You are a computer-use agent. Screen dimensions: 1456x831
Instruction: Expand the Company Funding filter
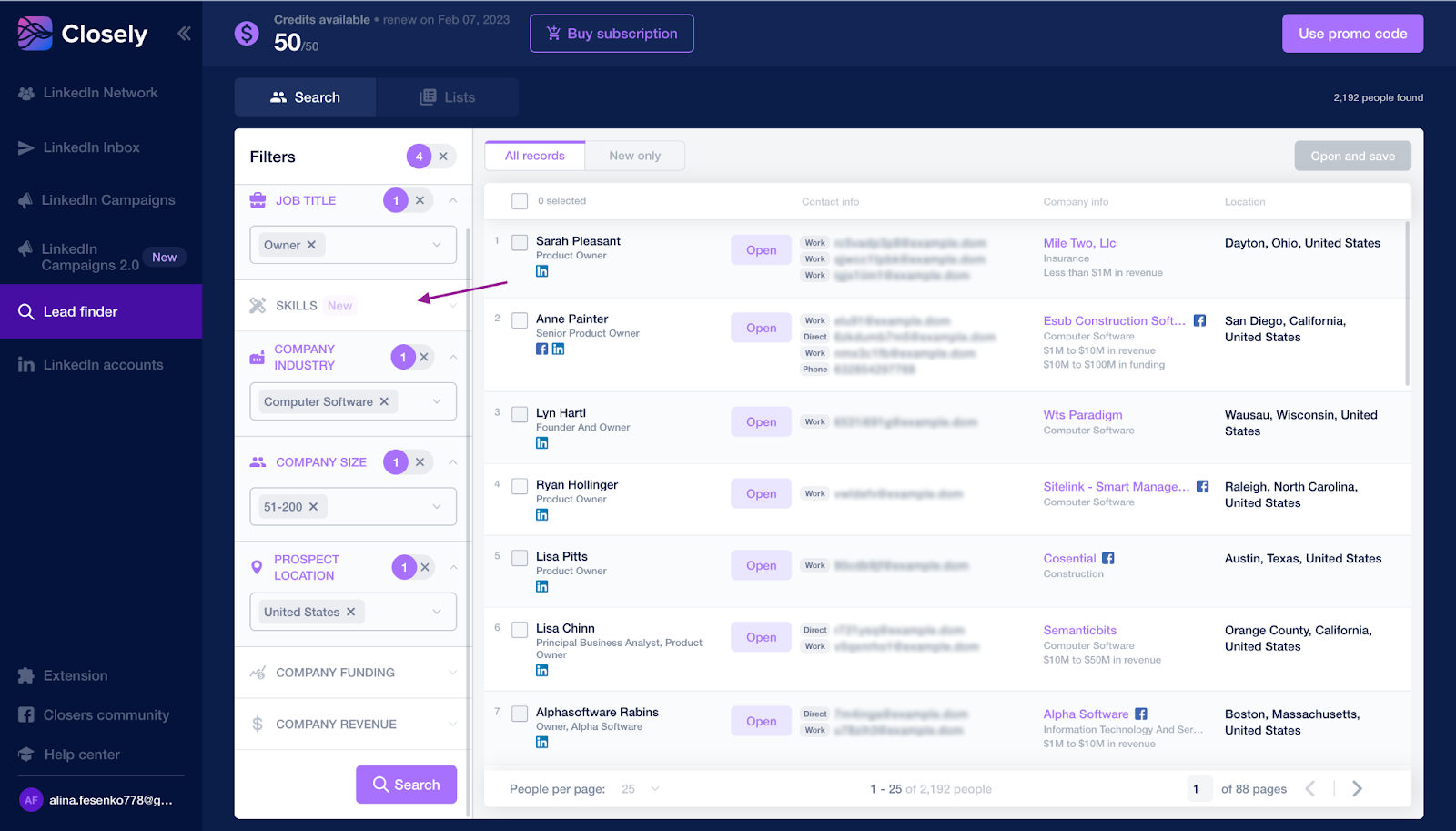pyautogui.click(x=353, y=673)
